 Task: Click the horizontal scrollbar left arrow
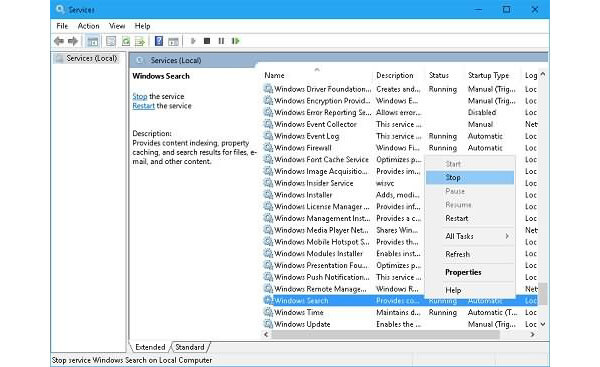266,334
